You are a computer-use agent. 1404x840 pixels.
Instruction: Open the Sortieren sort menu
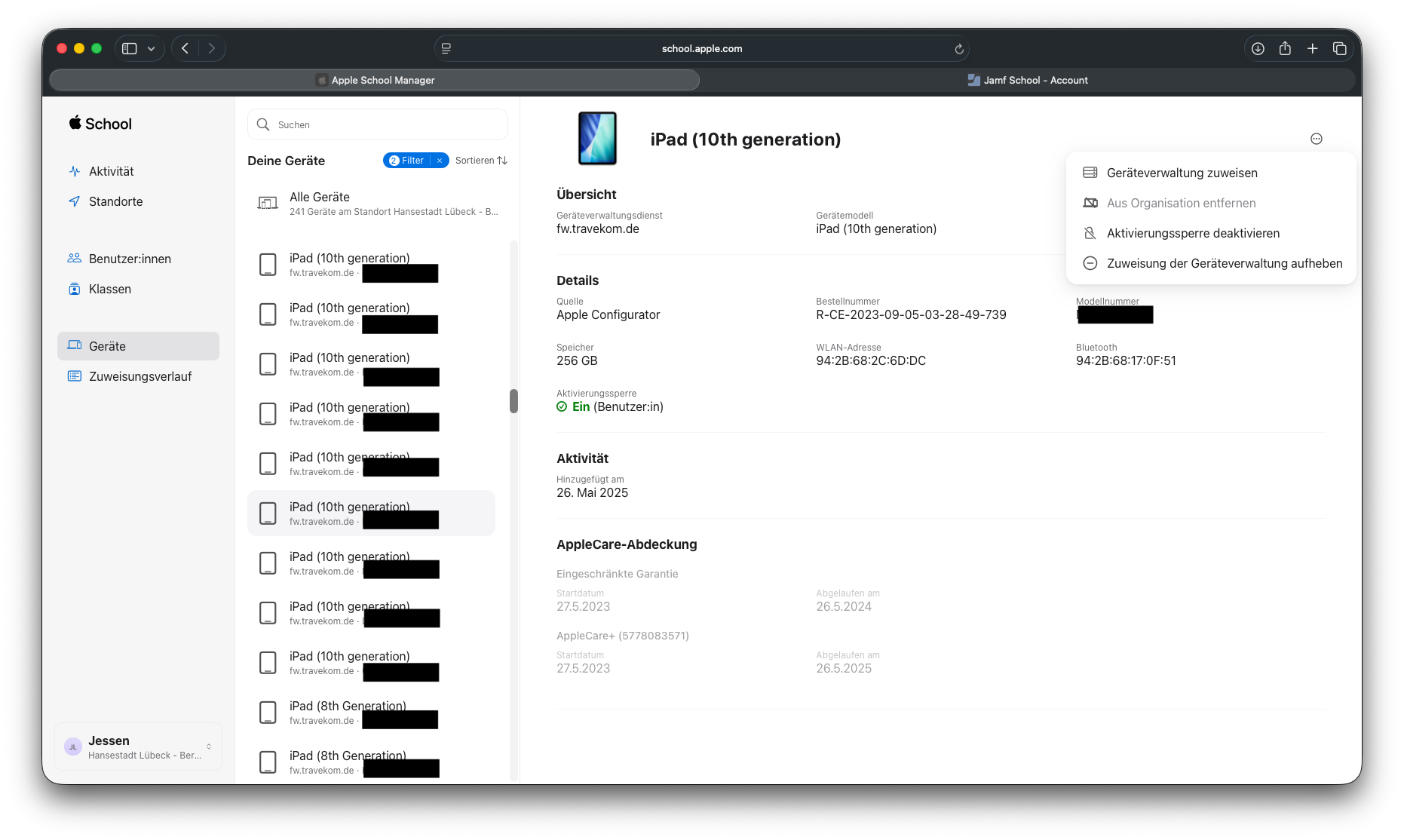[481, 161]
